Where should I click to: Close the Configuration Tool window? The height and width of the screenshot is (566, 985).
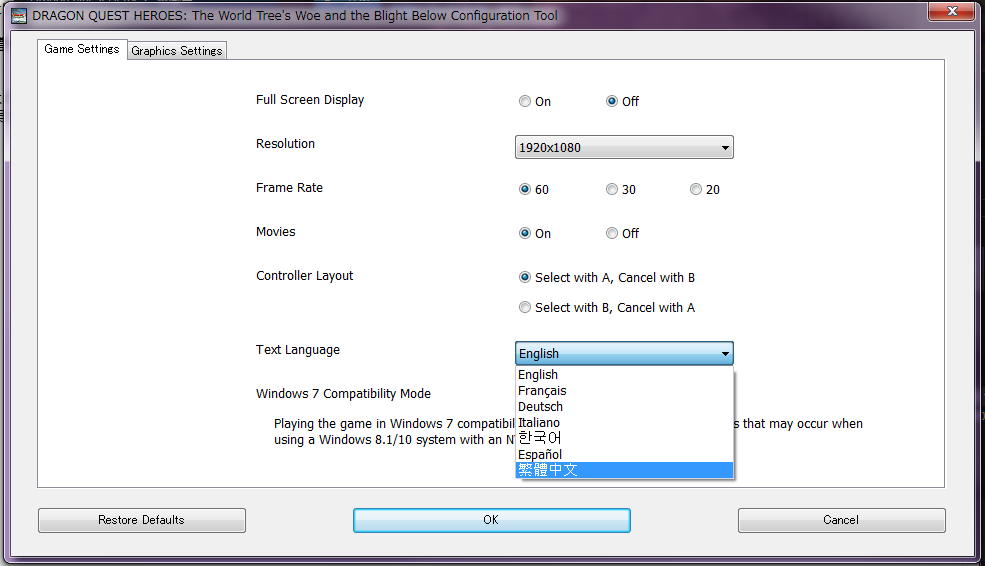(x=952, y=11)
